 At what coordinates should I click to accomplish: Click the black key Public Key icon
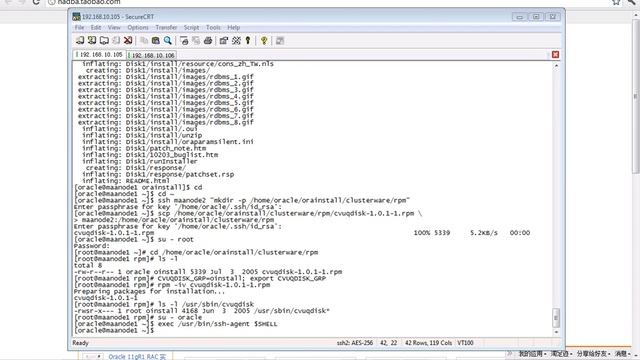click(x=248, y=40)
